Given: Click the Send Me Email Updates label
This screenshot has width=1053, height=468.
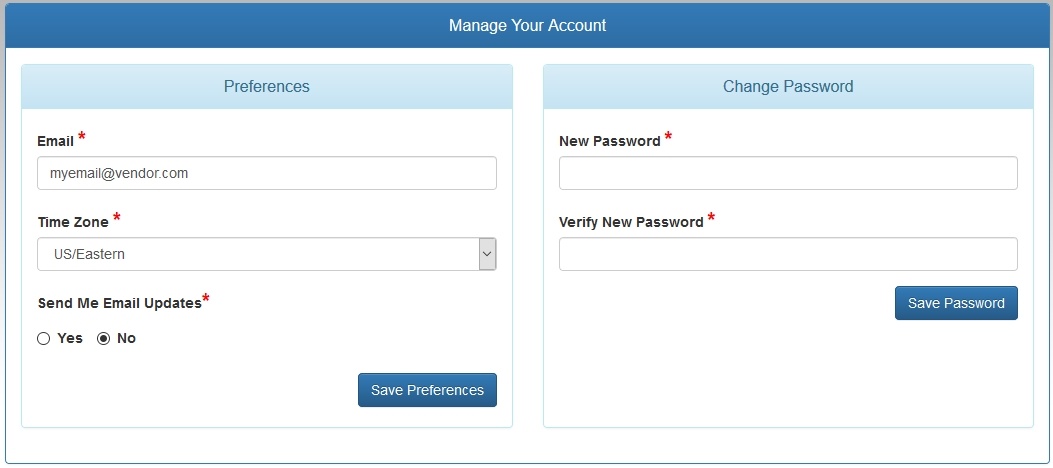Looking at the screenshot, I should [x=120, y=303].
